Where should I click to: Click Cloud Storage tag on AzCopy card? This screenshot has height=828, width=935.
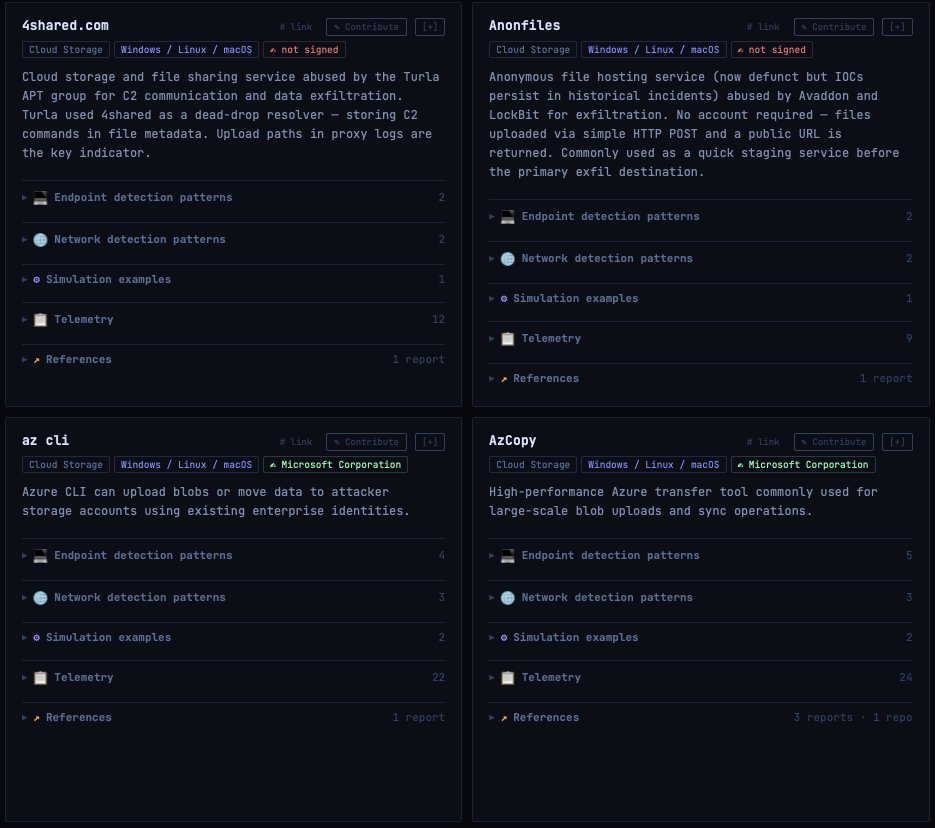[533, 464]
